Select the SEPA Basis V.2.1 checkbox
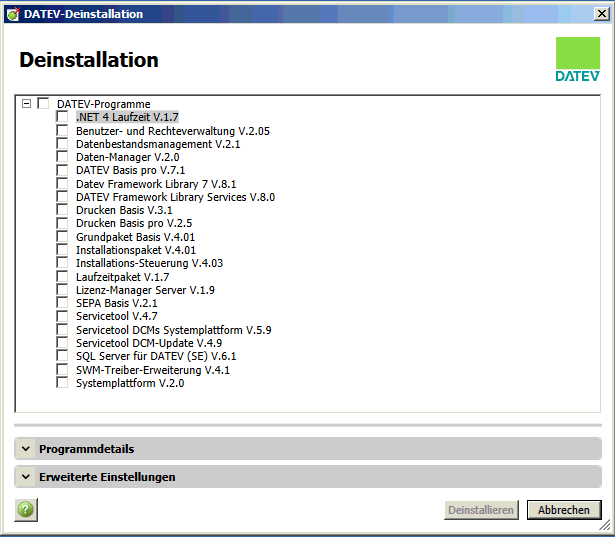This screenshot has width=615, height=537. [62, 303]
